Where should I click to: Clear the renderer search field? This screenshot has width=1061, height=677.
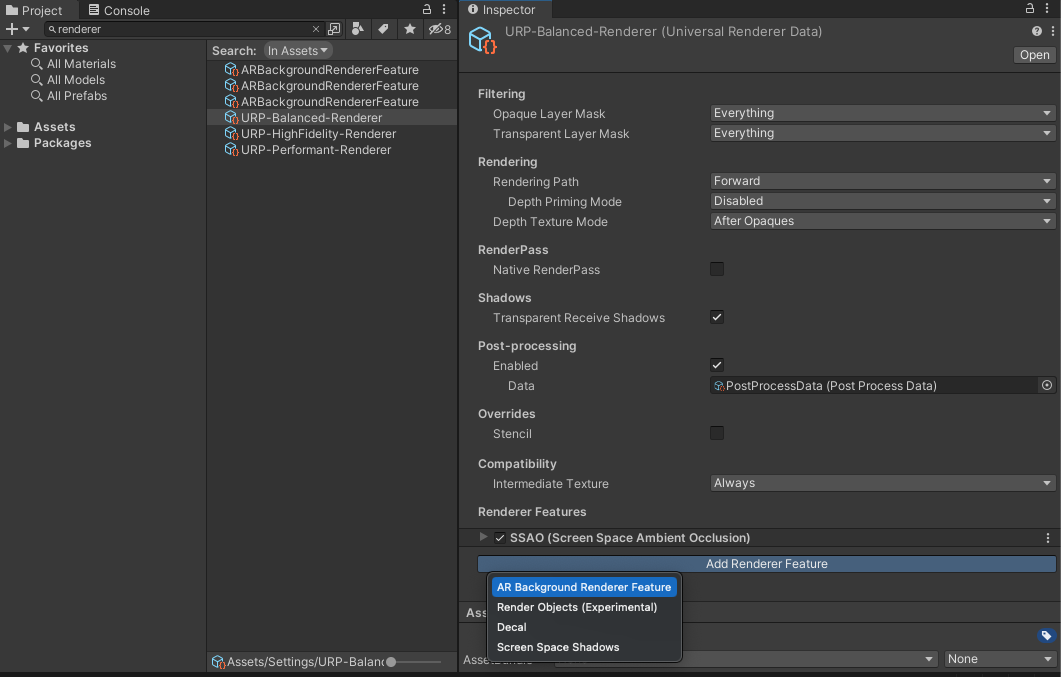pyautogui.click(x=316, y=29)
